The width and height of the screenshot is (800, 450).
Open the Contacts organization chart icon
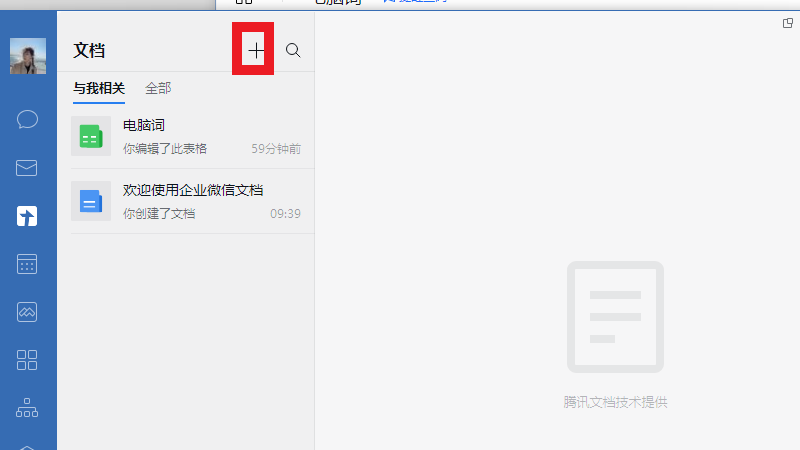coord(28,408)
